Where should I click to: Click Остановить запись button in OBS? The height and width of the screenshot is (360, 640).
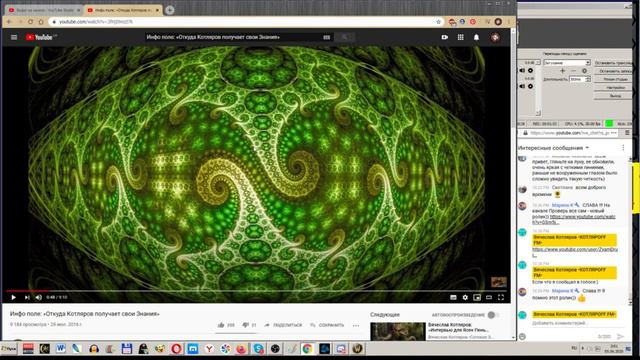pos(614,71)
